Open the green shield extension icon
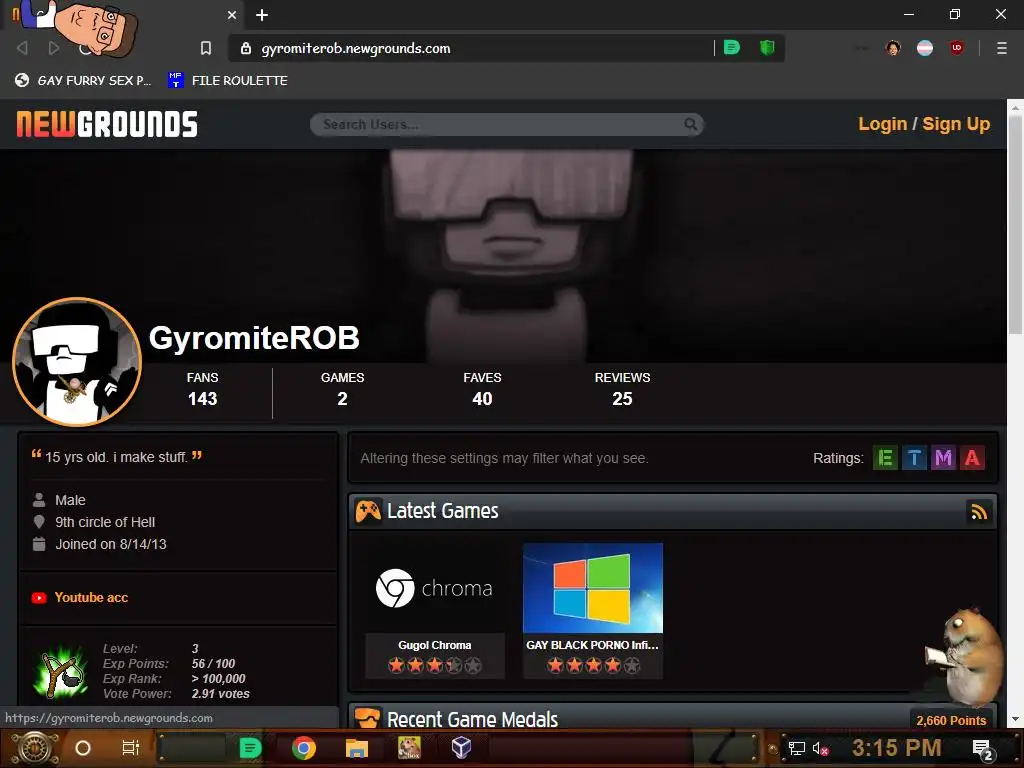 pos(767,48)
